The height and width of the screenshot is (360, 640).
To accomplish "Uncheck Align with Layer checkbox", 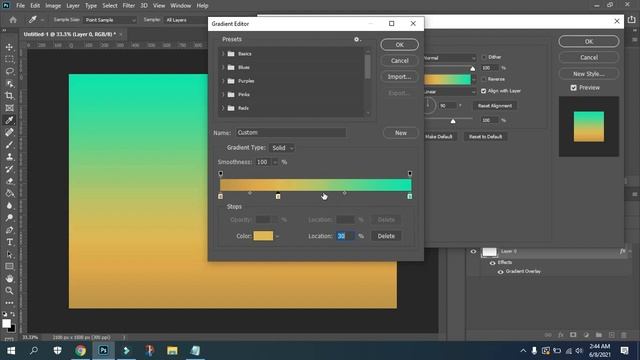I will [484, 91].
